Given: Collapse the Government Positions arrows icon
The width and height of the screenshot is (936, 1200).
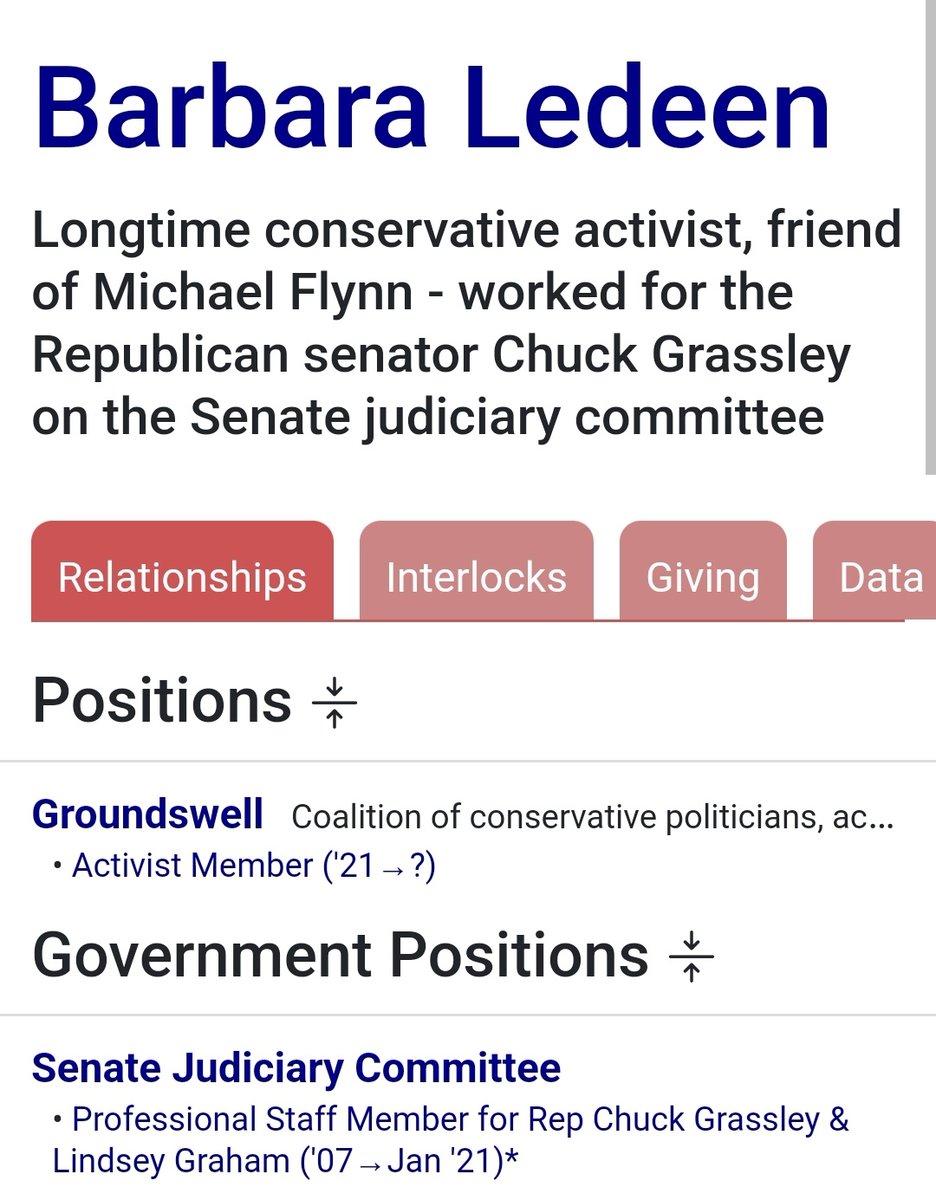Looking at the screenshot, I should click(692, 957).
